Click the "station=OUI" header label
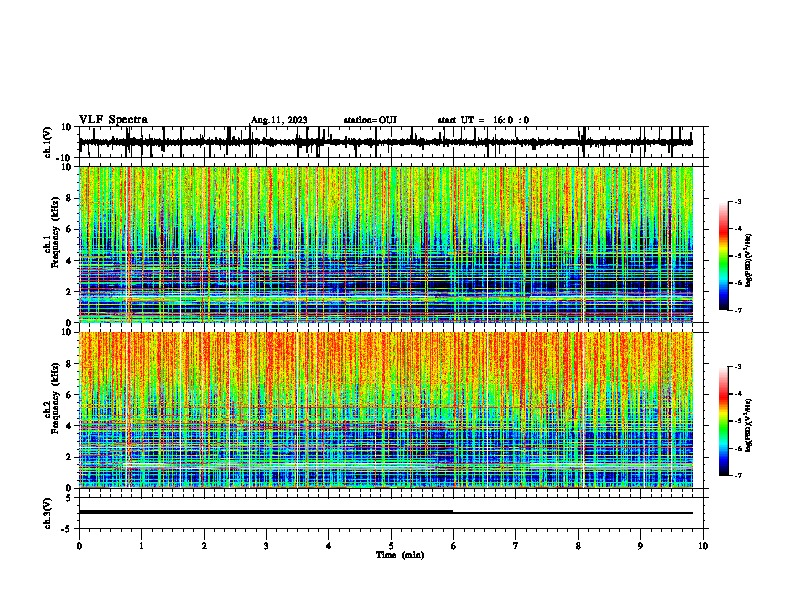The height and width of the screenshot is (612, 792). 370,120
